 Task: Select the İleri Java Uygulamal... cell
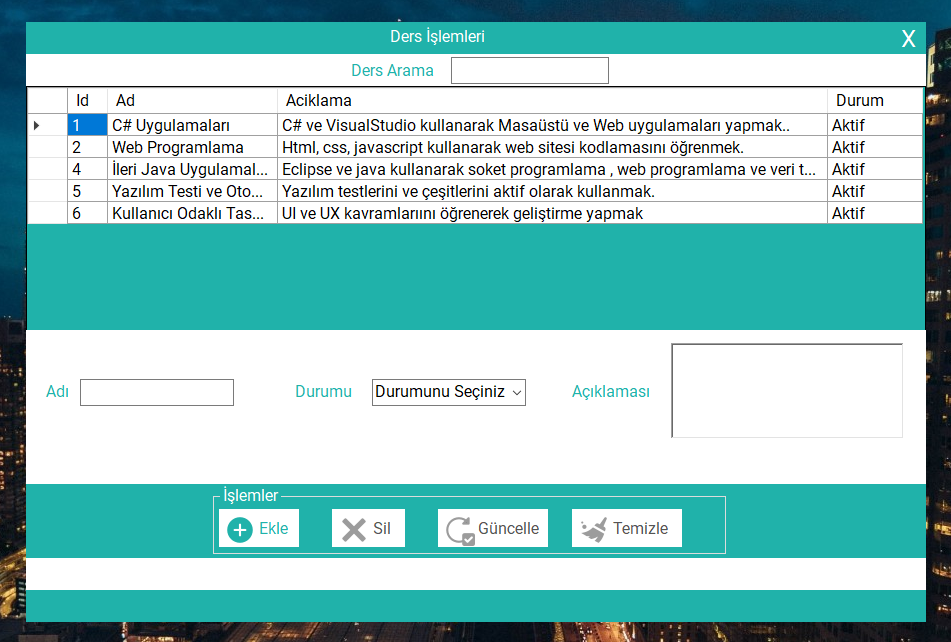click(192, 169)
